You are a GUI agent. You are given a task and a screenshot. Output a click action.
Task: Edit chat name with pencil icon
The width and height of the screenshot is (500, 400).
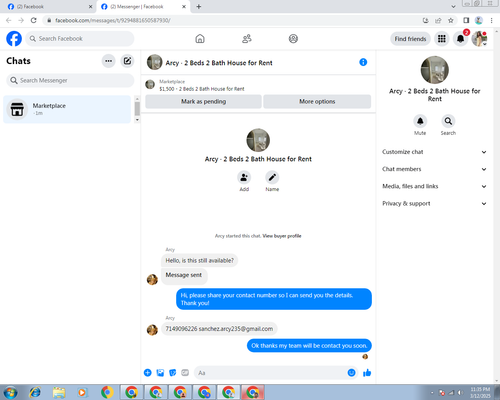pos(272,177)
